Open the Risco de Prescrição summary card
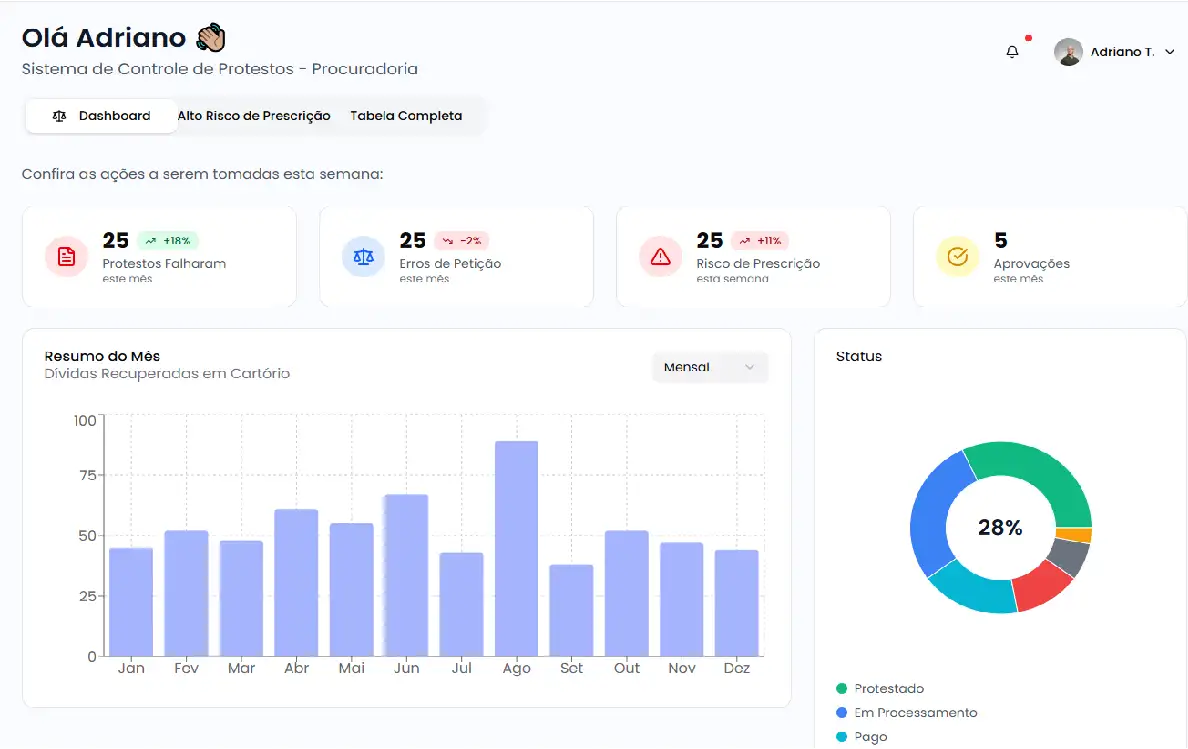 tap(753, 257)
